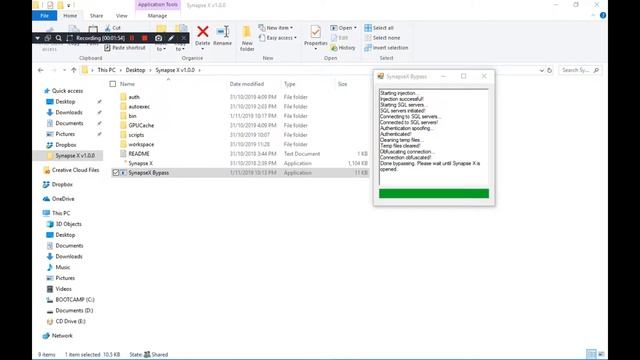Open the Easy access dropdown
Screen dimensions: 640x360
pos(278,38)
